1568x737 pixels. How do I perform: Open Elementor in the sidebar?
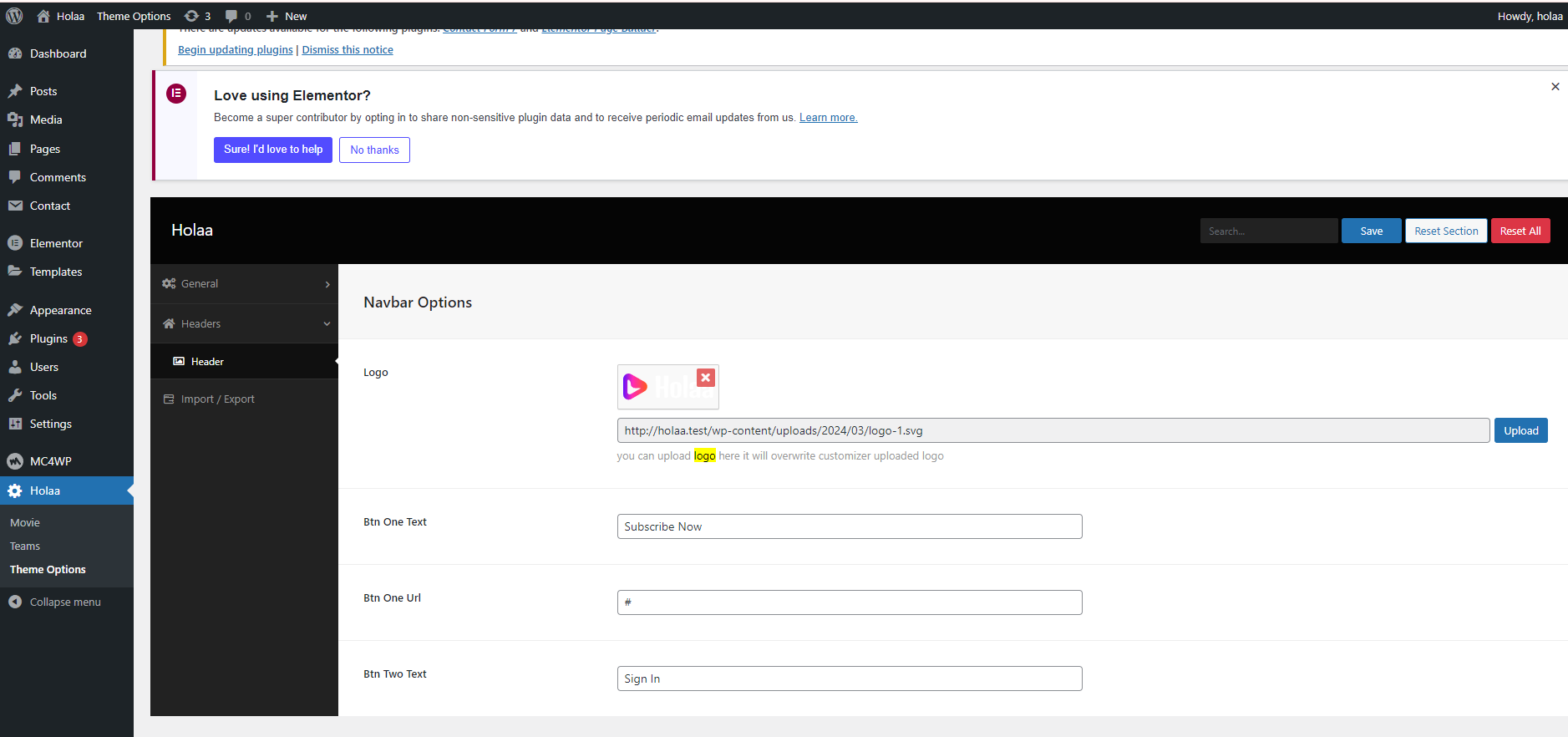click(56, 243)
